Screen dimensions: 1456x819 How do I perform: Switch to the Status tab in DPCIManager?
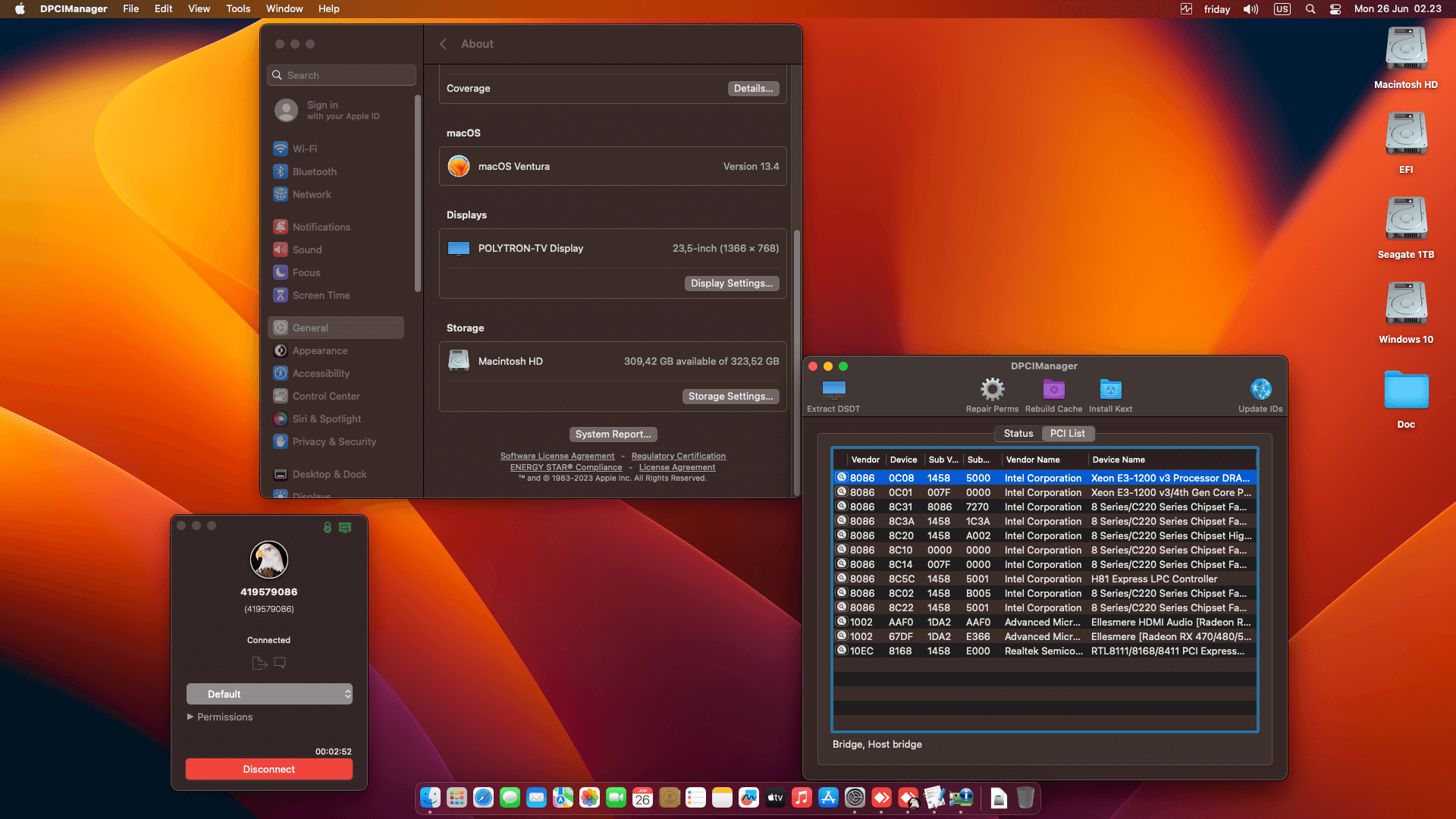coord(1018,433)
